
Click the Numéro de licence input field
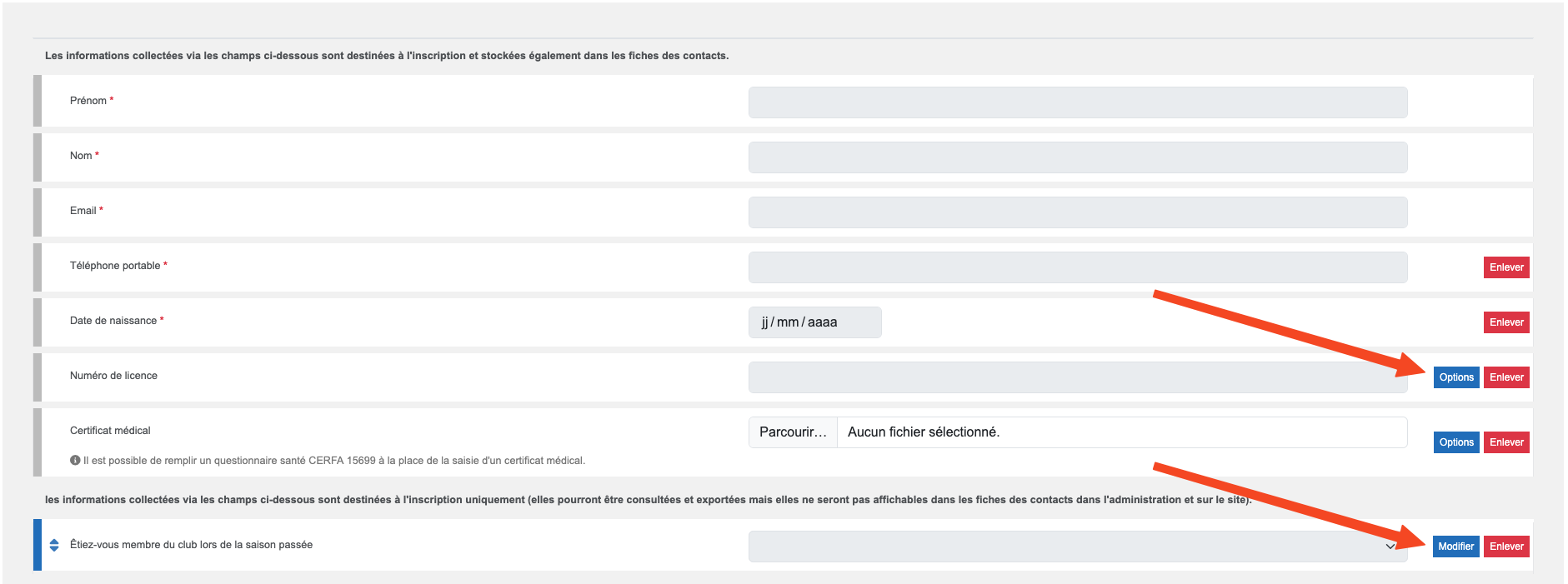(1077, 377)
